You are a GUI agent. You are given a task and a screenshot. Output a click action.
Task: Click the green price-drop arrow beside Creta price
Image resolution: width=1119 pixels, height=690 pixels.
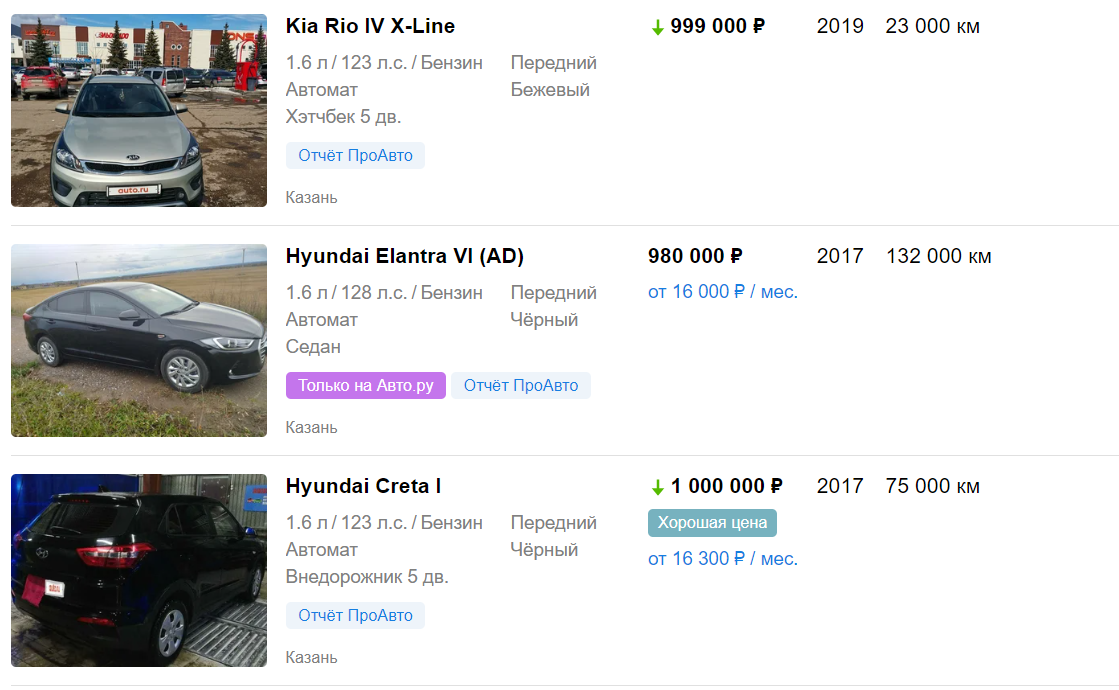click(658, 486)
